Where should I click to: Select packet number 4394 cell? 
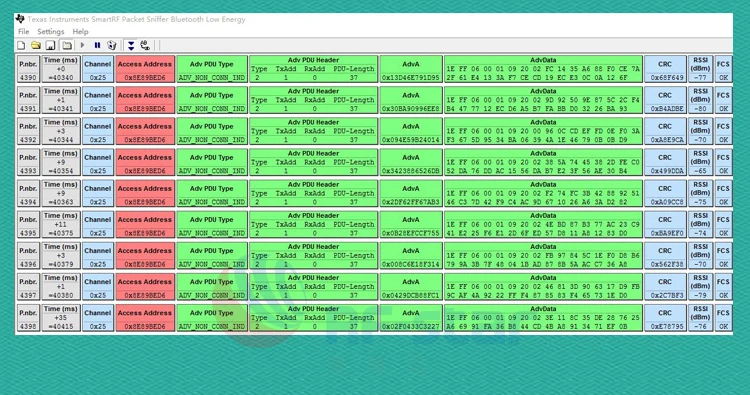click(28, 193)
